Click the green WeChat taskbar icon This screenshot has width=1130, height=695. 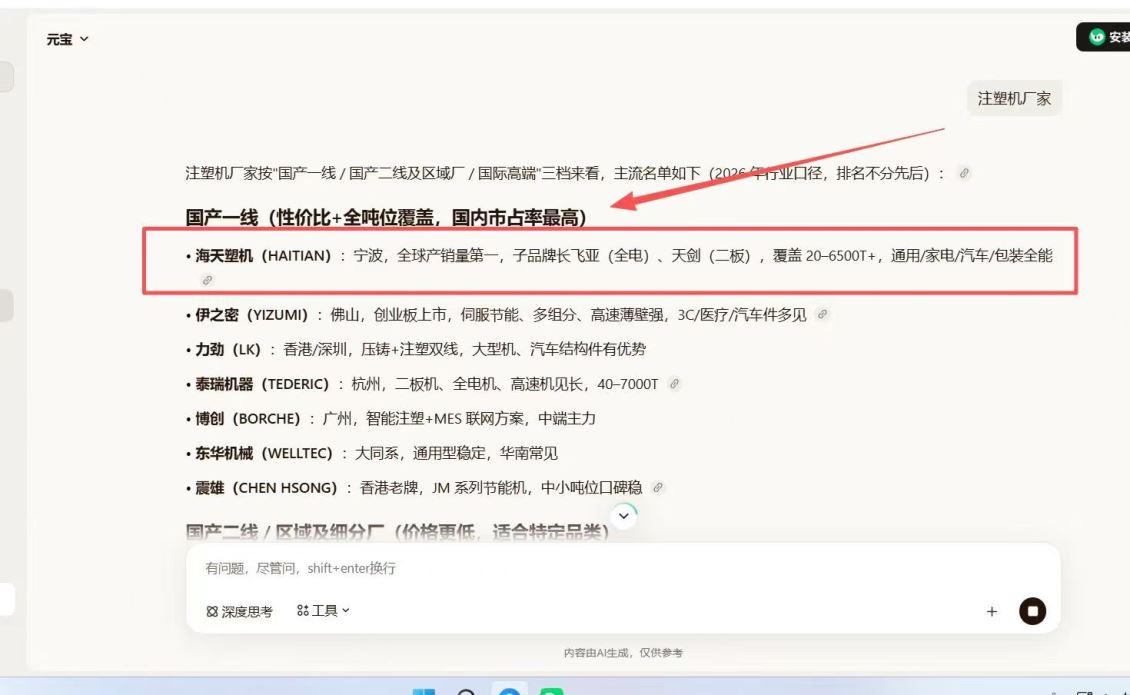552,692
